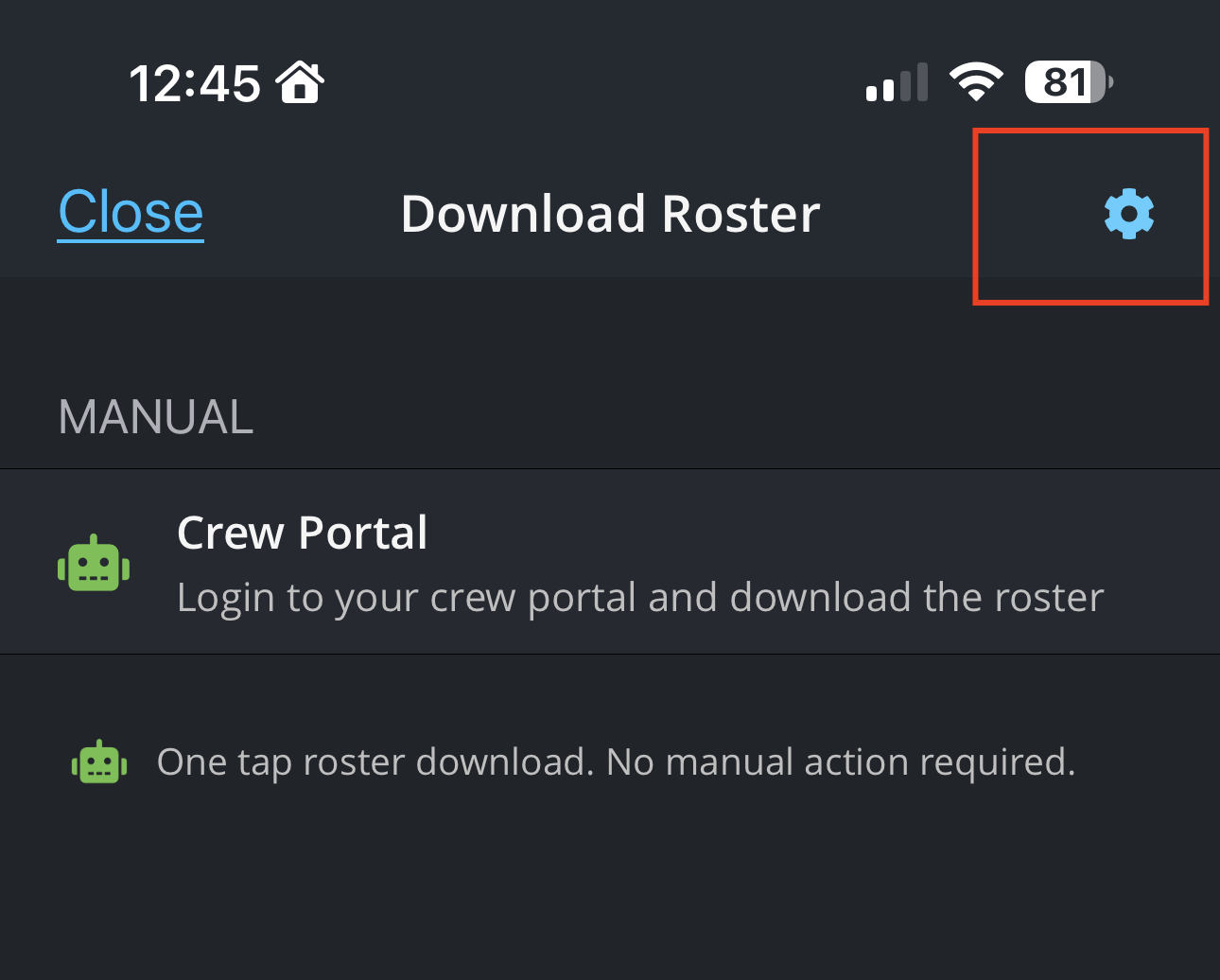This screenshot has width=1220, height=980.
Task: Open the settings gear icon
Action: [1129, 214]
